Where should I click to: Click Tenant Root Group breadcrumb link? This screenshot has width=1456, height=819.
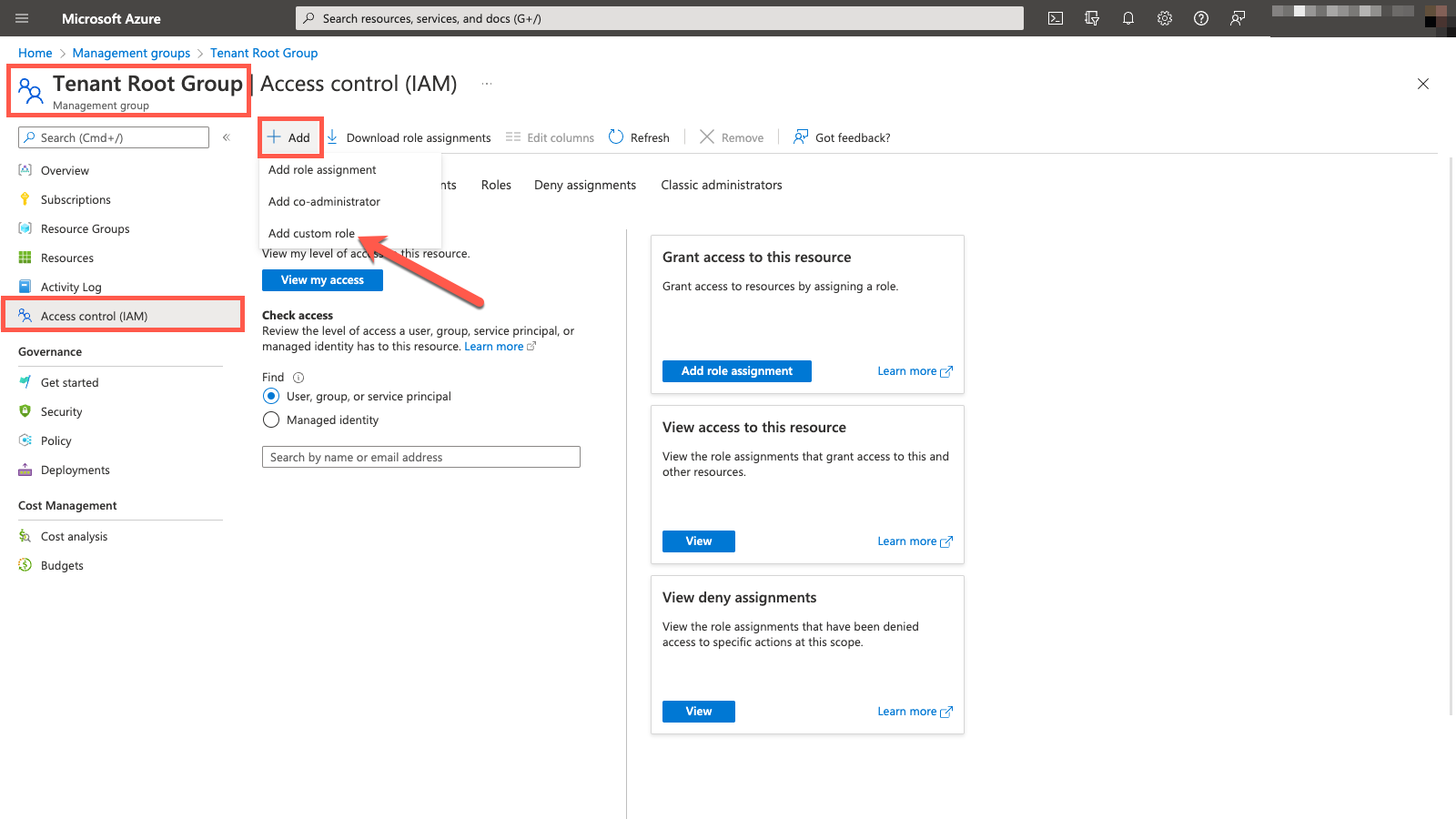pyautogui.click(x=264, y=53)
